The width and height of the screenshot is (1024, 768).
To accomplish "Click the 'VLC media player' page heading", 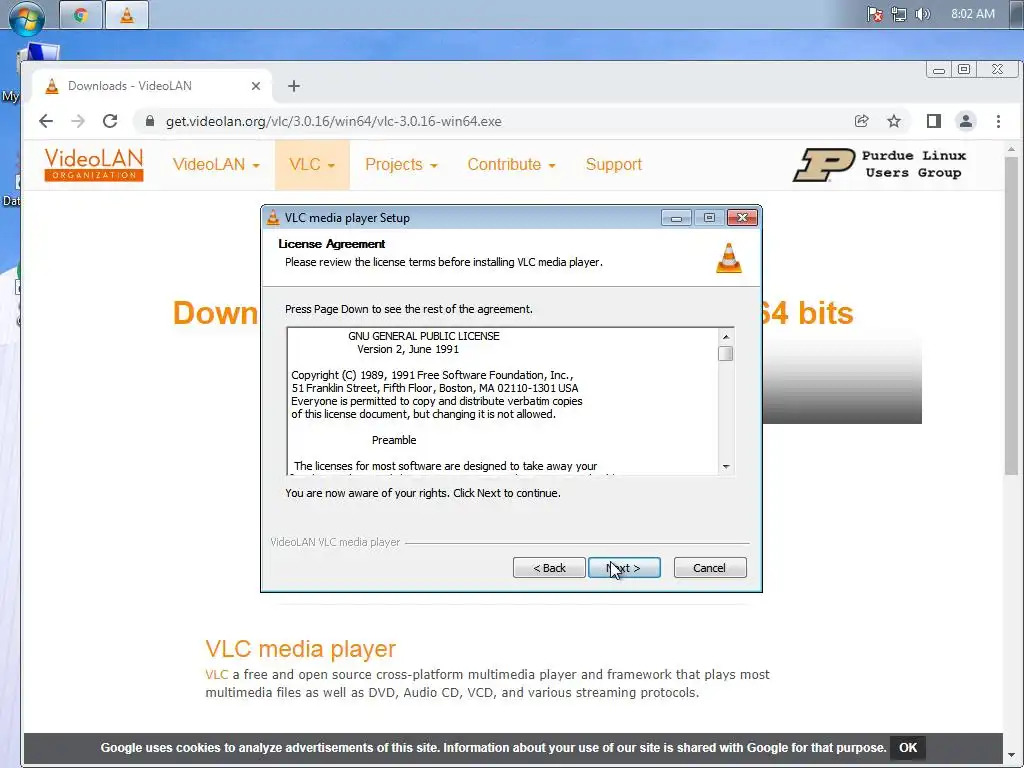I will [300, 649].
